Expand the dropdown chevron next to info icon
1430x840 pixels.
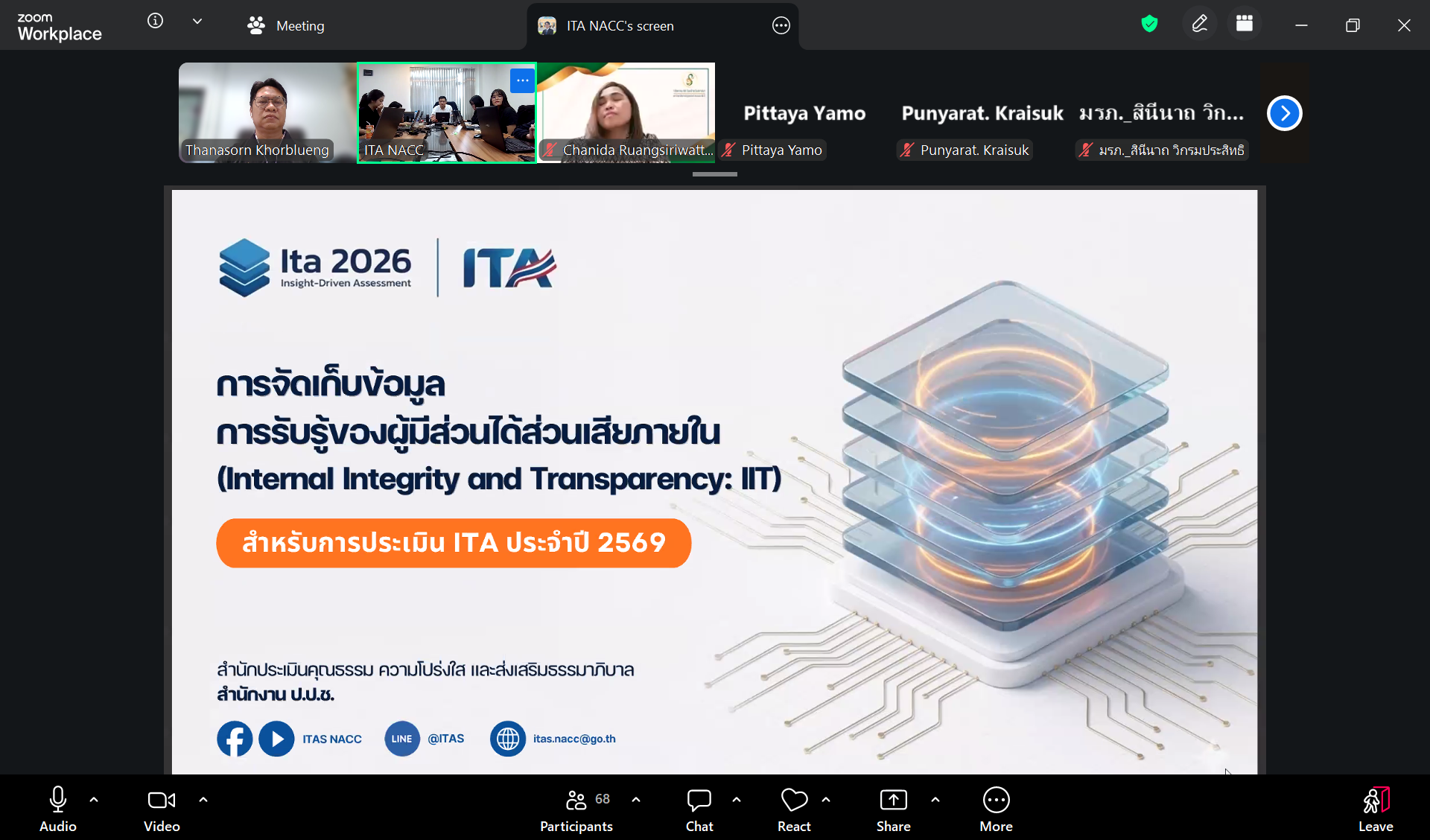click(197, 21)
